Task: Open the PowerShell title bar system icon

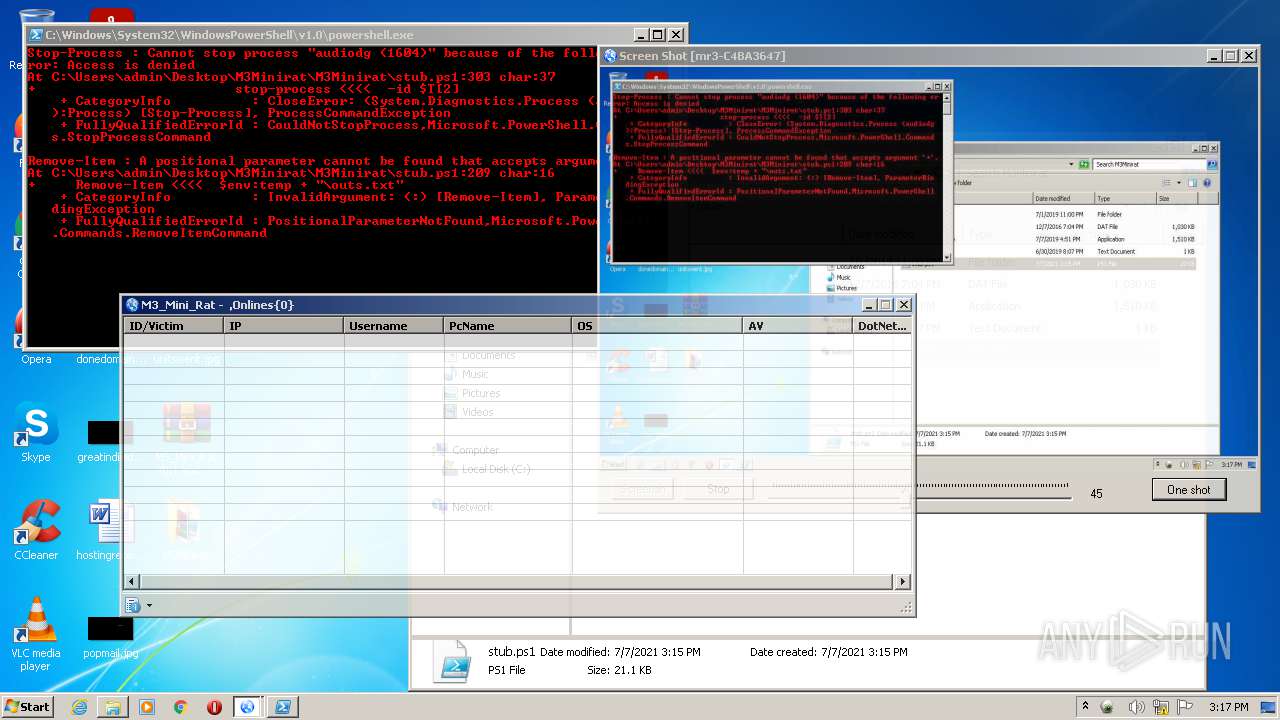Action: 36,35
